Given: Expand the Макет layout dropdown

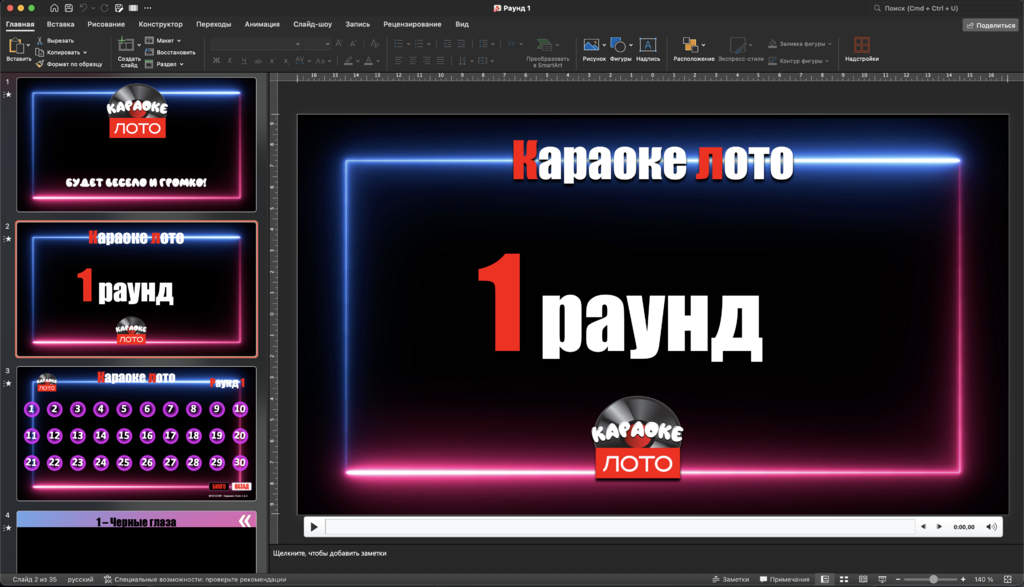Looking at the screenshot, I should click(179, 40).
